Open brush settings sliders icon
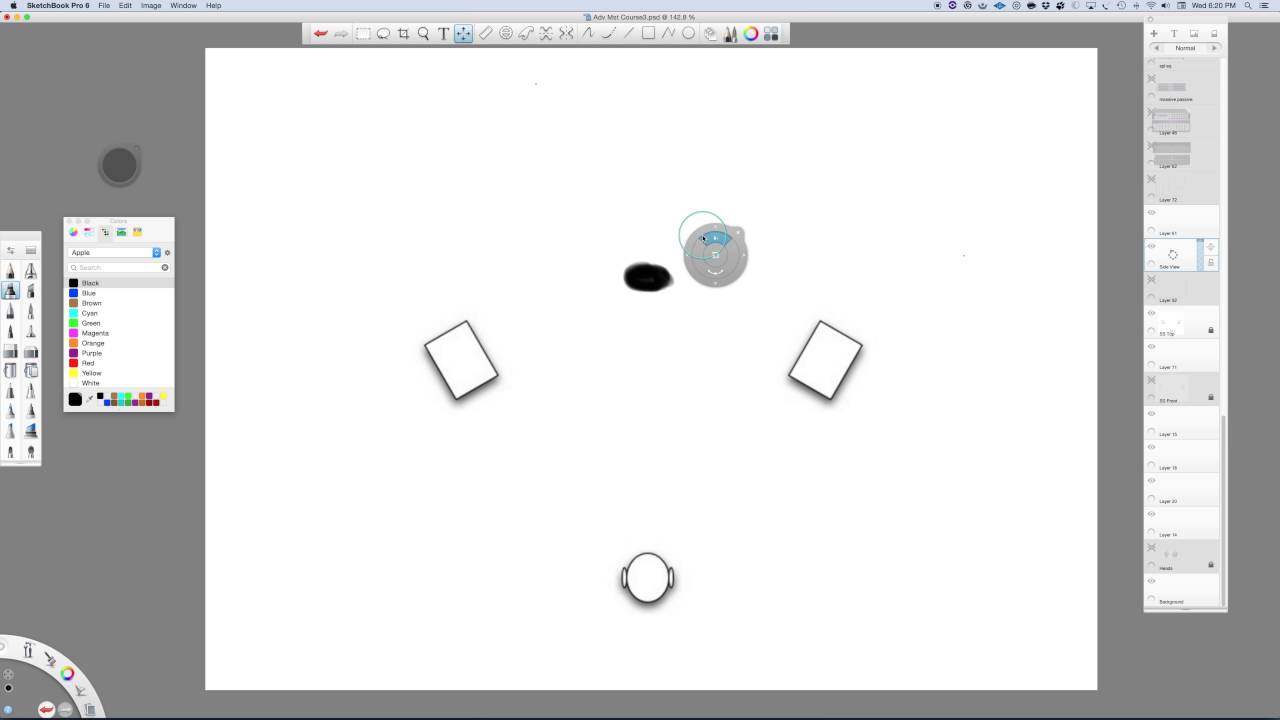Screen dimensions: 1280x720 pos(11,250)
